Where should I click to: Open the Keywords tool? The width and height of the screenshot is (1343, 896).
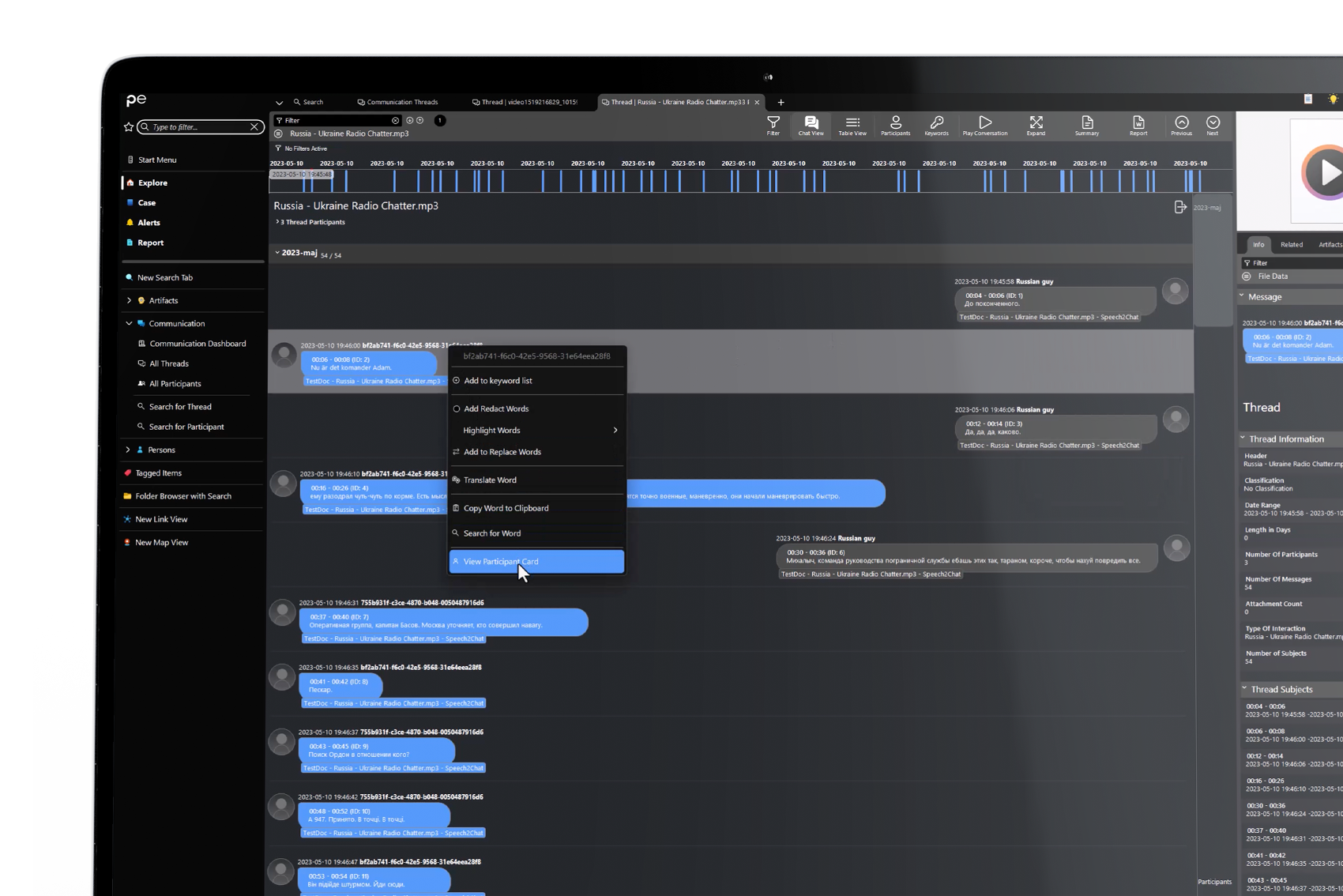[x=936, y=125]
